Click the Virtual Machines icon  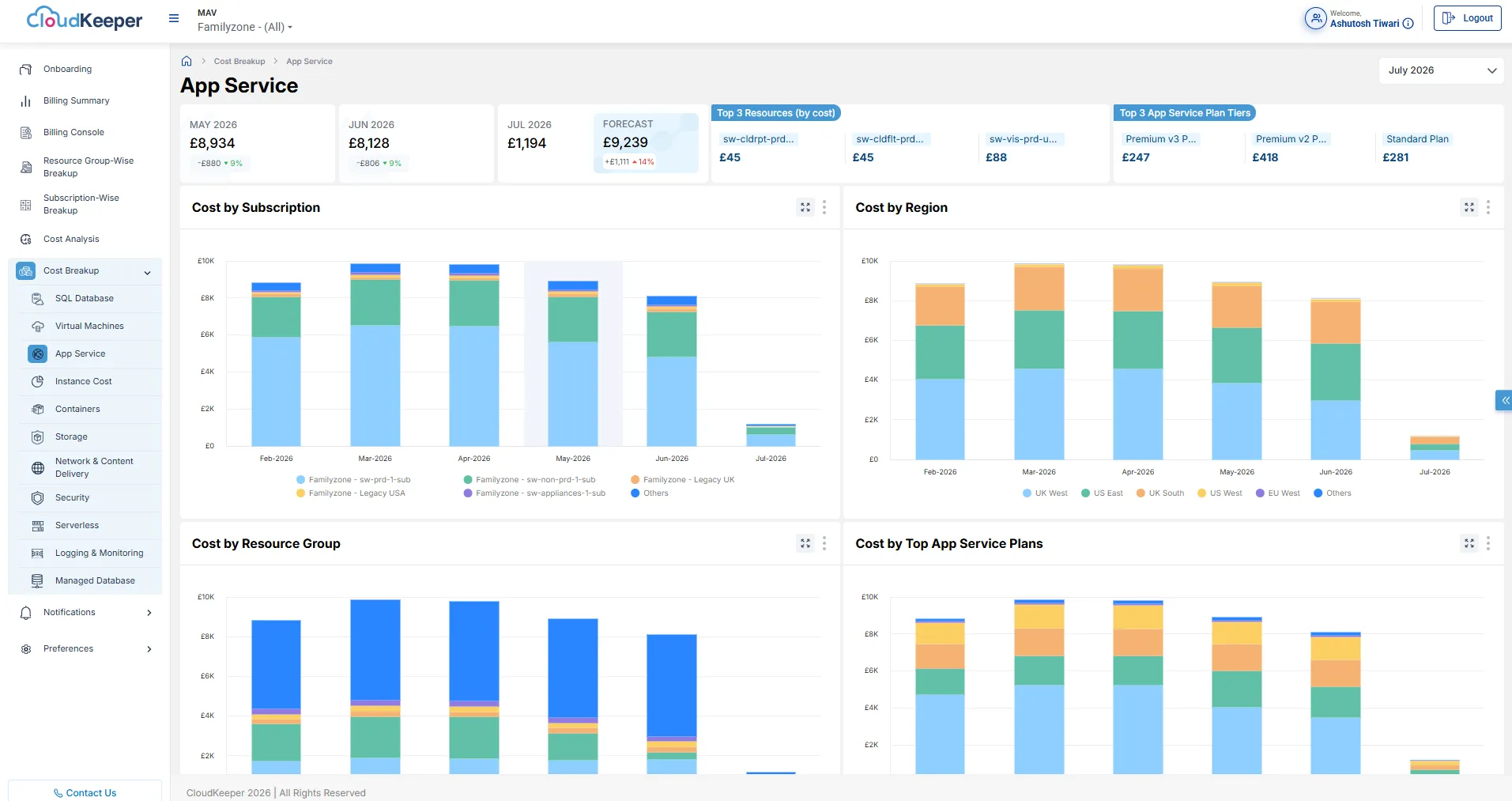tap(38, 327)
